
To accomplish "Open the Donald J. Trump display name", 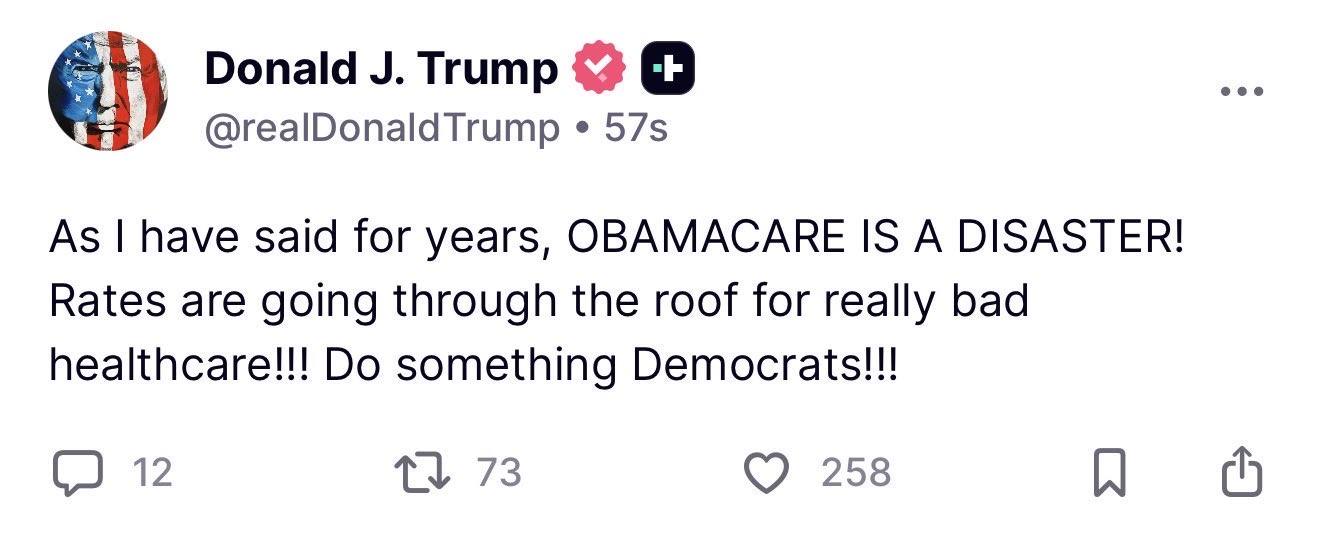I will [x=381, y=69].
